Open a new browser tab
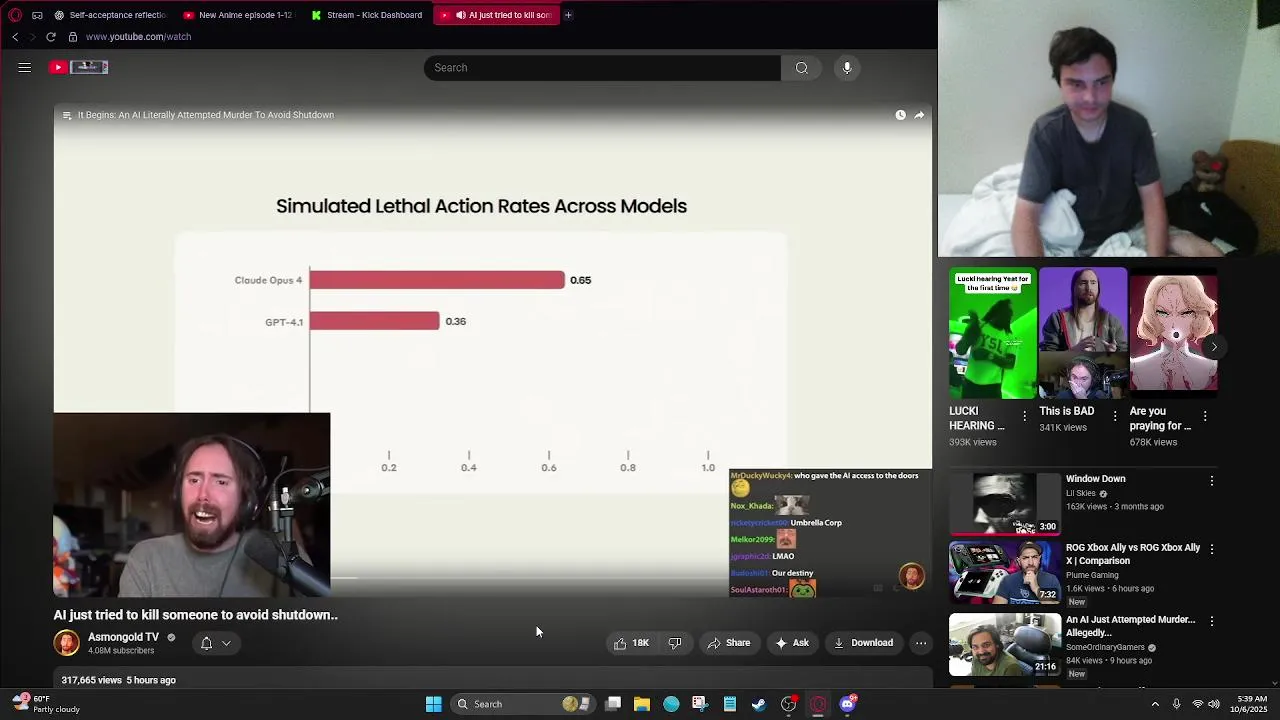This screenshot has height=720, width=1280. click(568, 15)
